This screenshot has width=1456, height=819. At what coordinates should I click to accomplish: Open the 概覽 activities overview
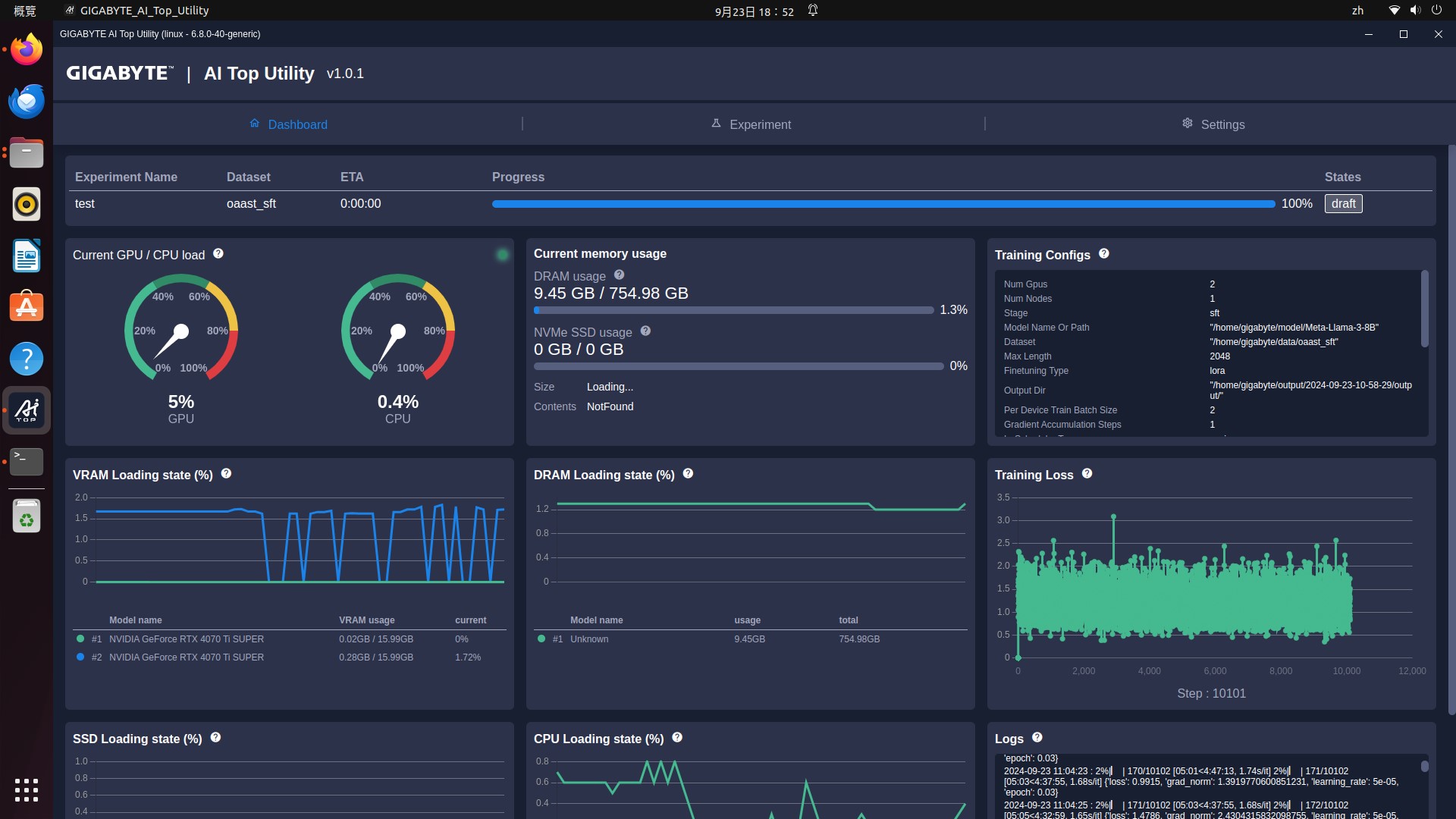25,11
